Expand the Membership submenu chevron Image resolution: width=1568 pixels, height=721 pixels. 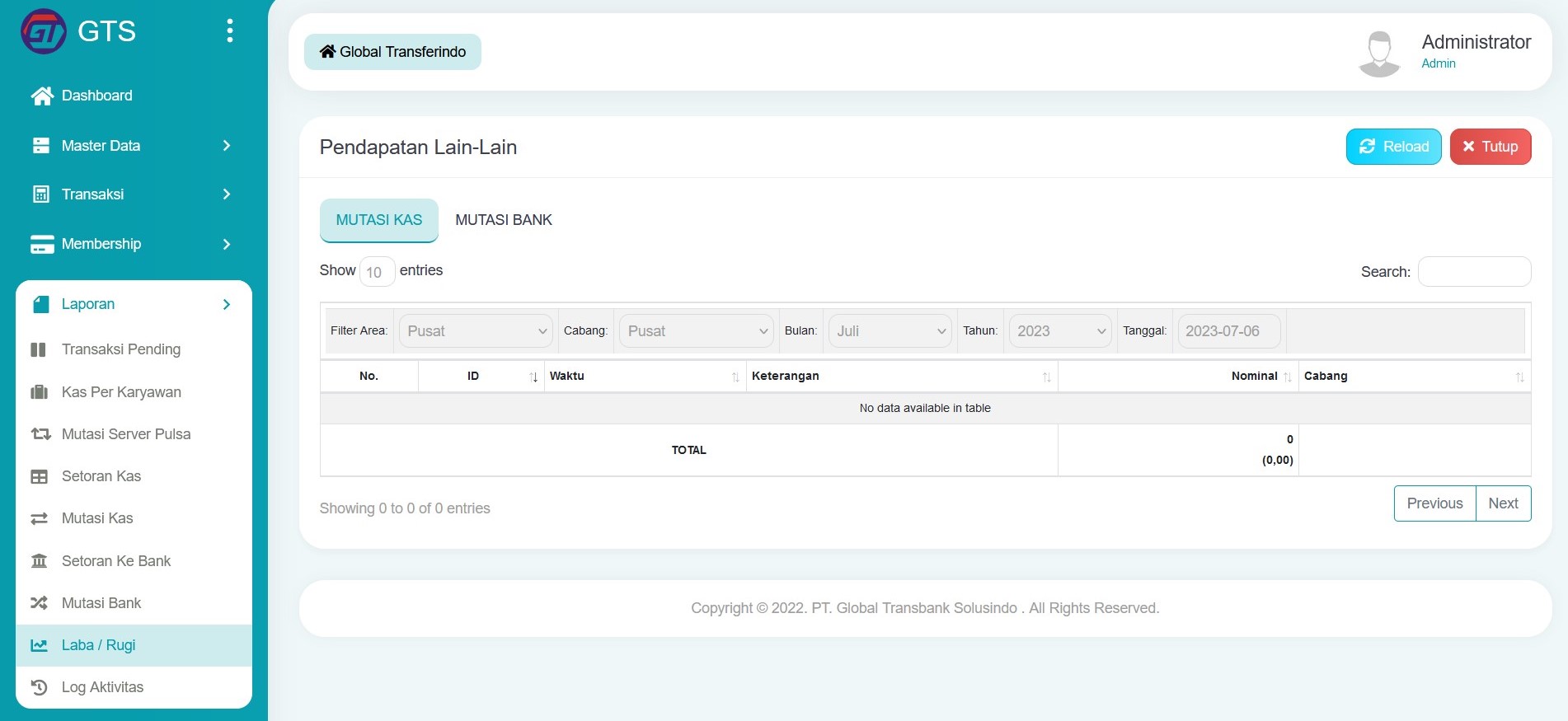(227, 244)
